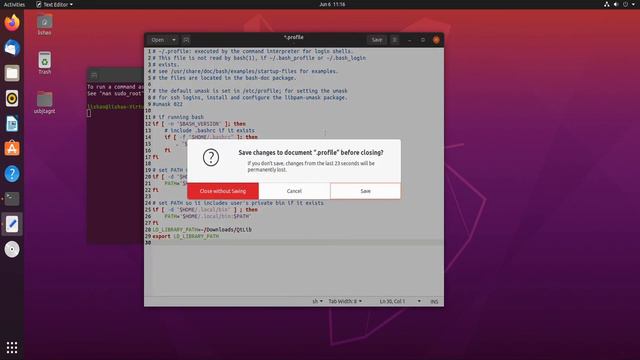Screen dimensions: 640x360
Task: Click the Terminal window's text area
Action: [115, 163]
